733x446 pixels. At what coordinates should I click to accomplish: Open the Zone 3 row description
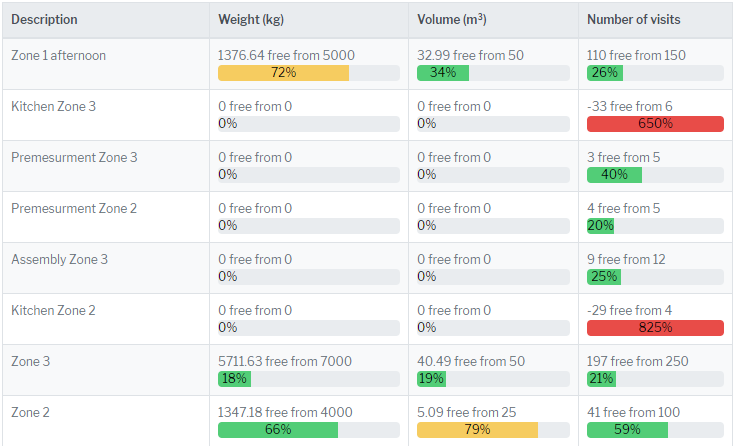pyautogui.click(x=30, y=362)
